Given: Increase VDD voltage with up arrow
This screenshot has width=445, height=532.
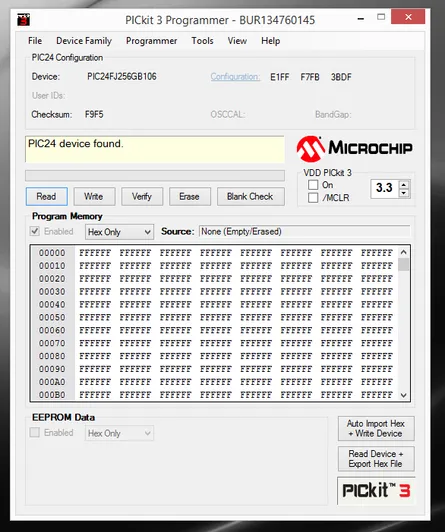Looking at the screenshot, I should tap(404, 185).
